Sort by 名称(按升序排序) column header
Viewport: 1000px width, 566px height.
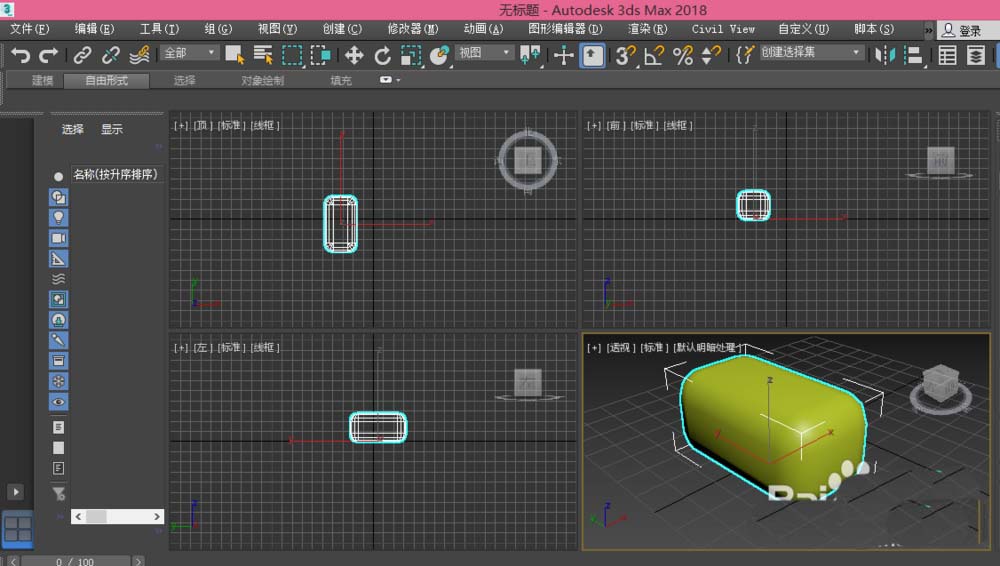pyautogui.click(x=115, y=175)
